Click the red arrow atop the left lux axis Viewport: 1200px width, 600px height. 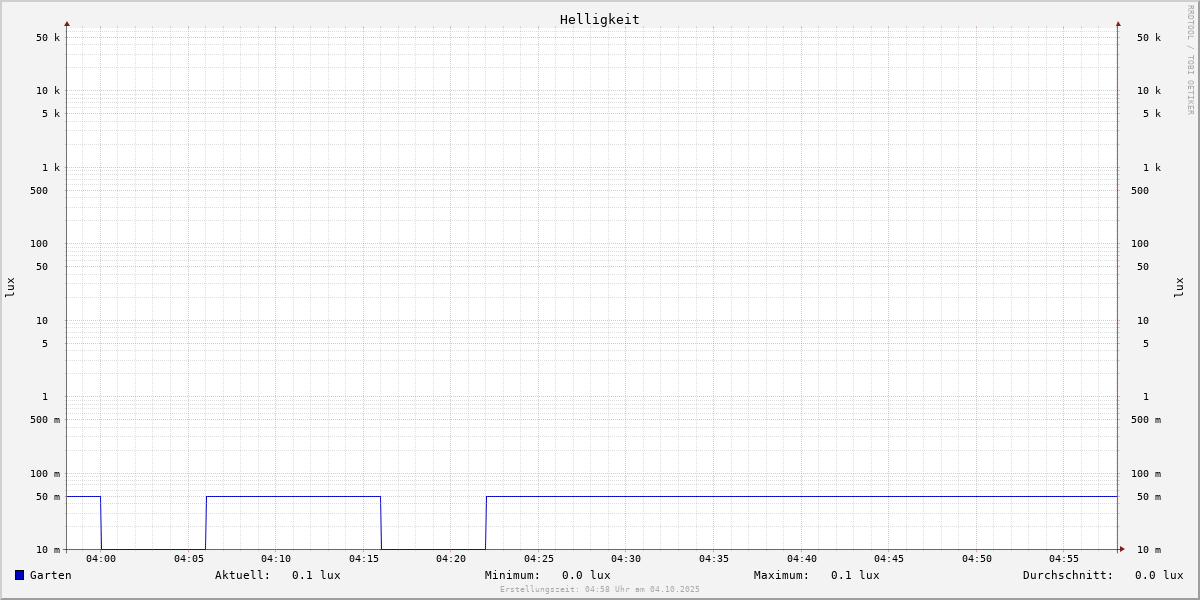point(67,23)
